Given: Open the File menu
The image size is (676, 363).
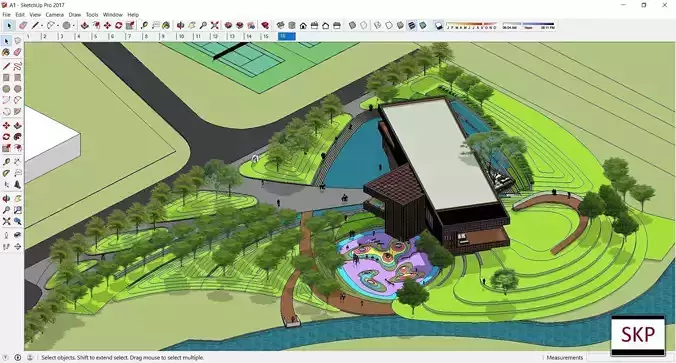Looking at the screenshot, I should coord(6,15).
